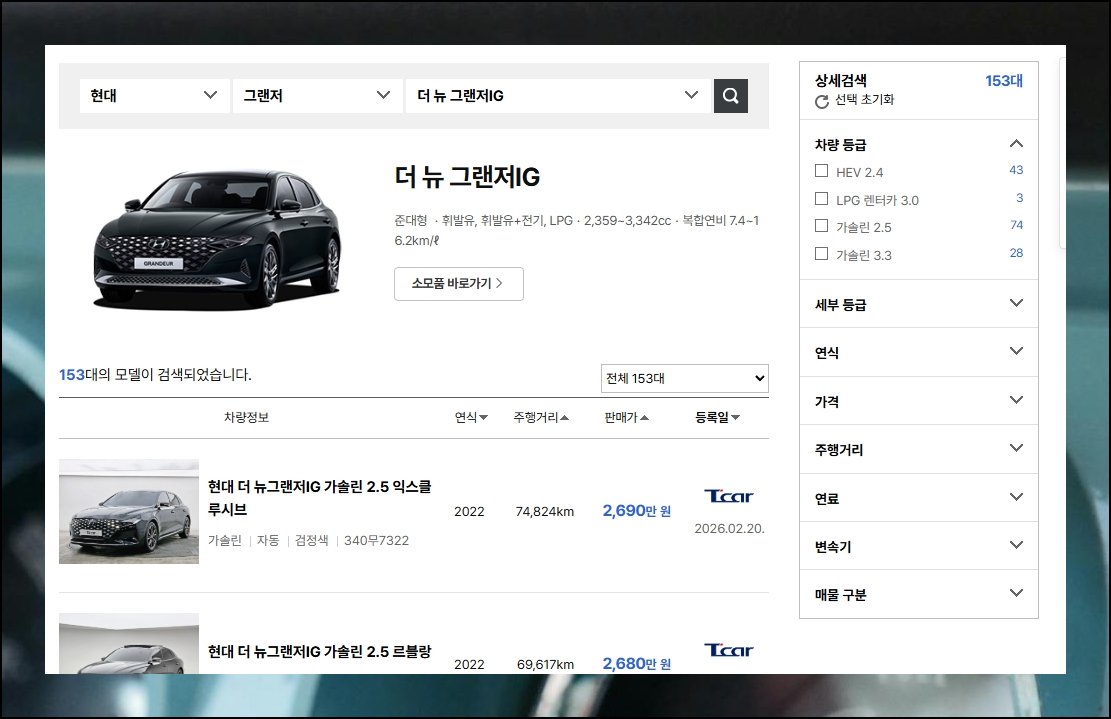Screen dimensions: 1111x719
Task: Click the 더 뉴 그랜저IG heading
Action: click(467, 176)
